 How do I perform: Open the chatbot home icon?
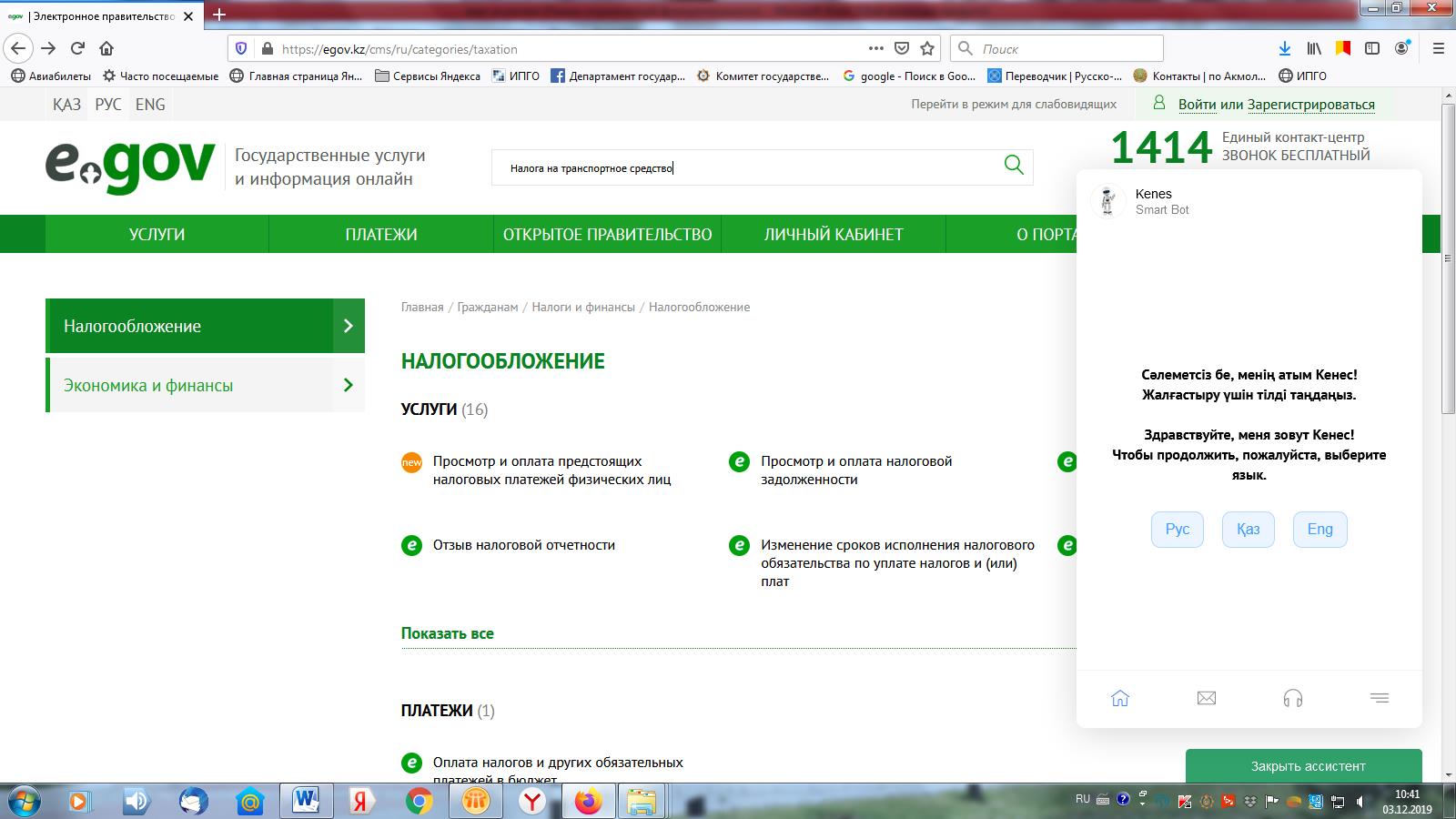point(1120,698)
